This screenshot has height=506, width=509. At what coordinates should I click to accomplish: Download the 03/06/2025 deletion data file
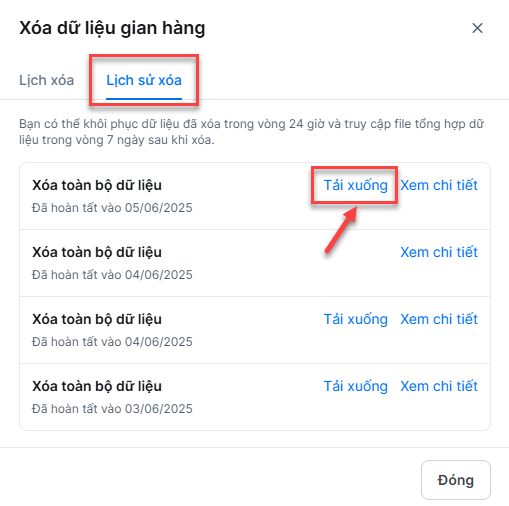point(356,386)
